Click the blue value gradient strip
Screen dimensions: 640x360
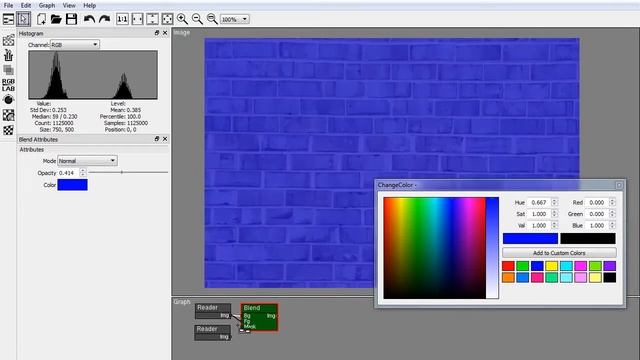click(492, 248)
